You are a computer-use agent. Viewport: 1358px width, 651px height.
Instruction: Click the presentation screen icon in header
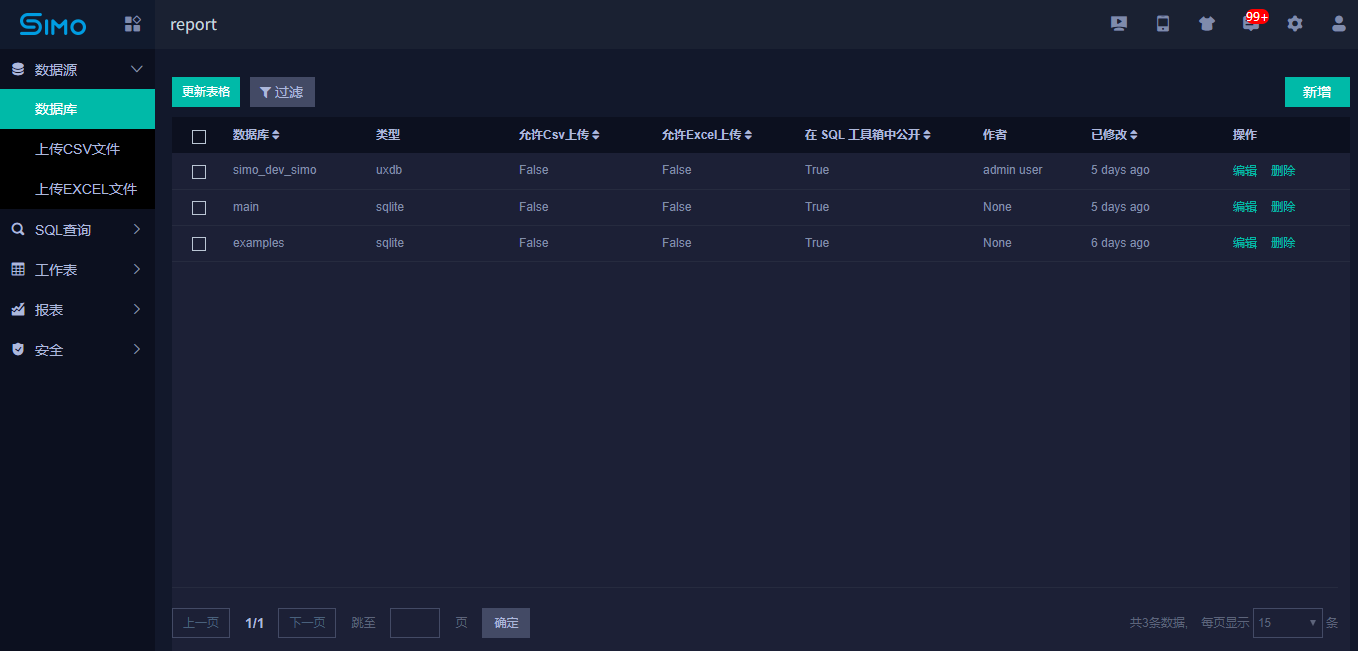(1119, 24)
